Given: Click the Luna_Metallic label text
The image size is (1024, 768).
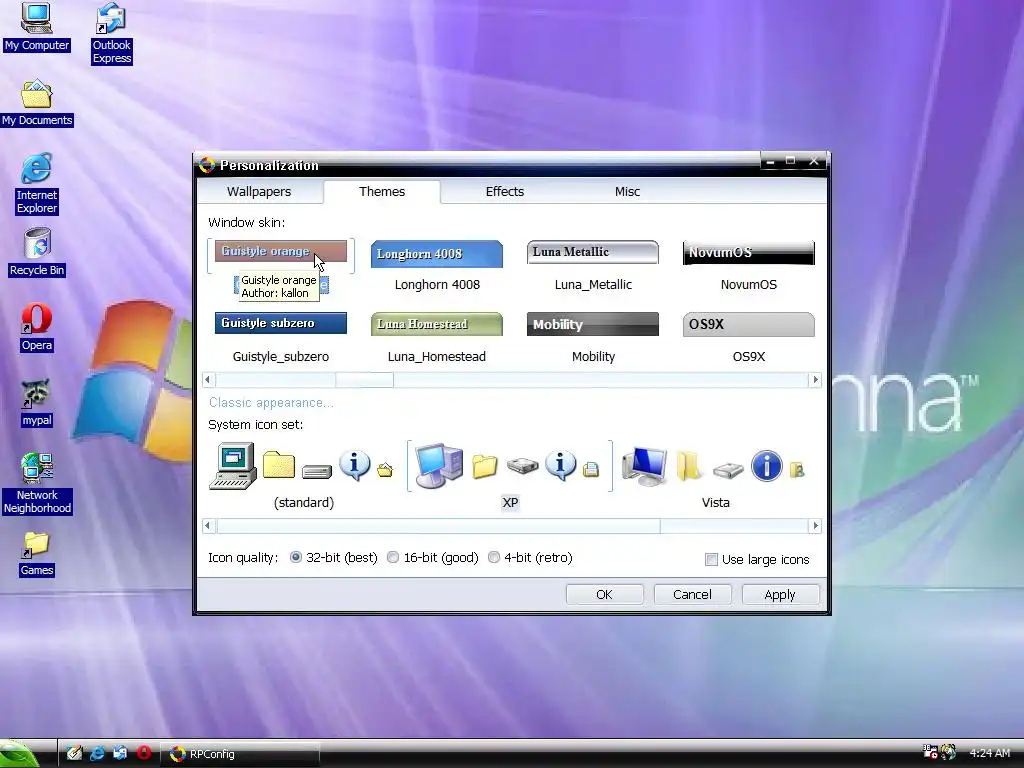Looking at the screenshot, I should 593,285.
